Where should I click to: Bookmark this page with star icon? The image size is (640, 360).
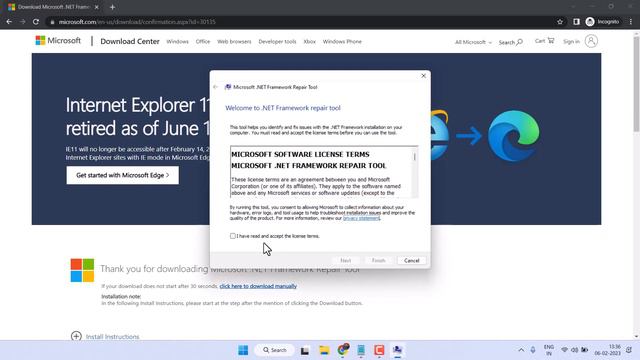click(x=560, y=22)
